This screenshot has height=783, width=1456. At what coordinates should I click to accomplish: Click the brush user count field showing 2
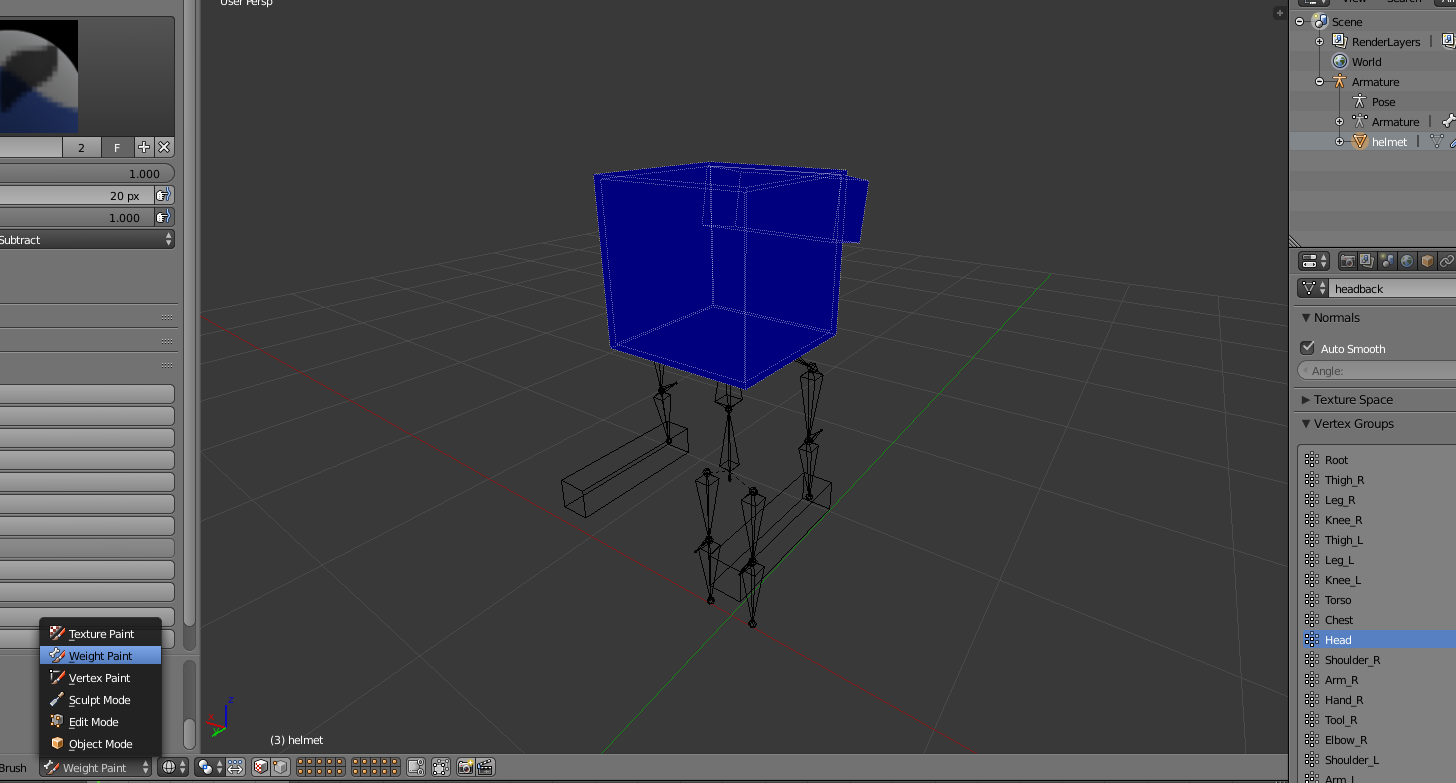[81, 147]
